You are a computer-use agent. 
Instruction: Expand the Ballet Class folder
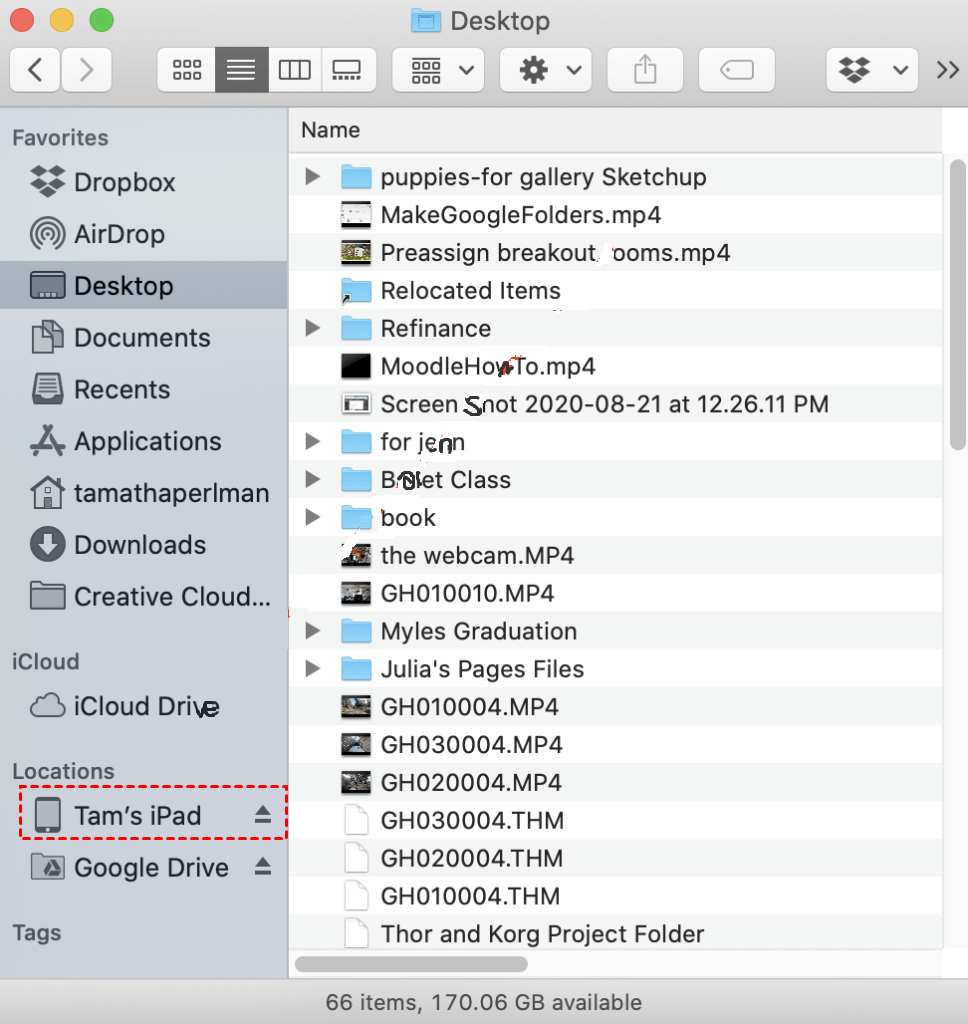point(313,479)
